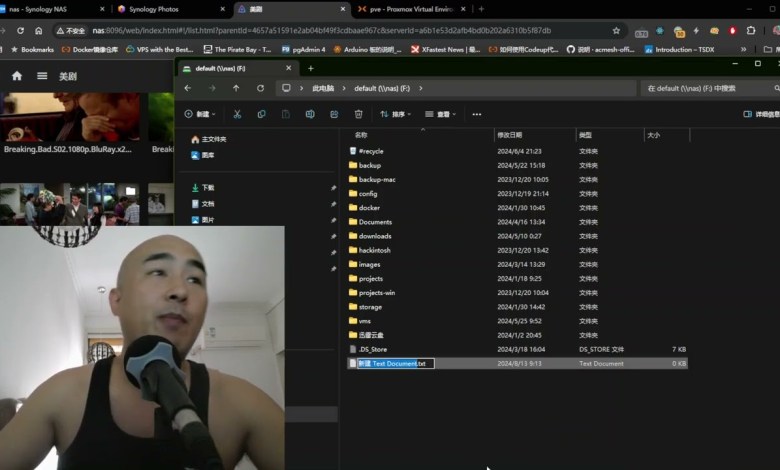
Task: Open the pgAdmin 4 bookmark
Action: (304, 49)
